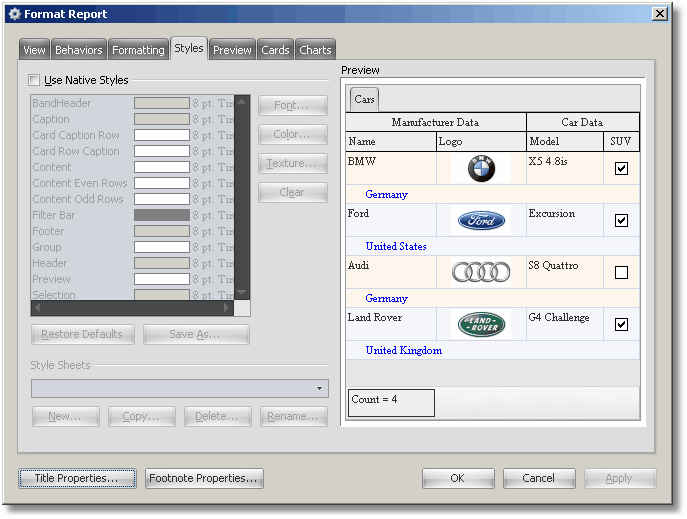The image size is (687, 519).
Task: Select the Content Odd Rows style
Action: [x=133, y=199]
